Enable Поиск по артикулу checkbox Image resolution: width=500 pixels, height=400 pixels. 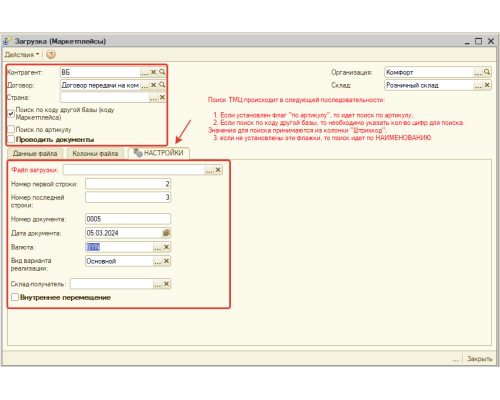(x=11, y=129)
